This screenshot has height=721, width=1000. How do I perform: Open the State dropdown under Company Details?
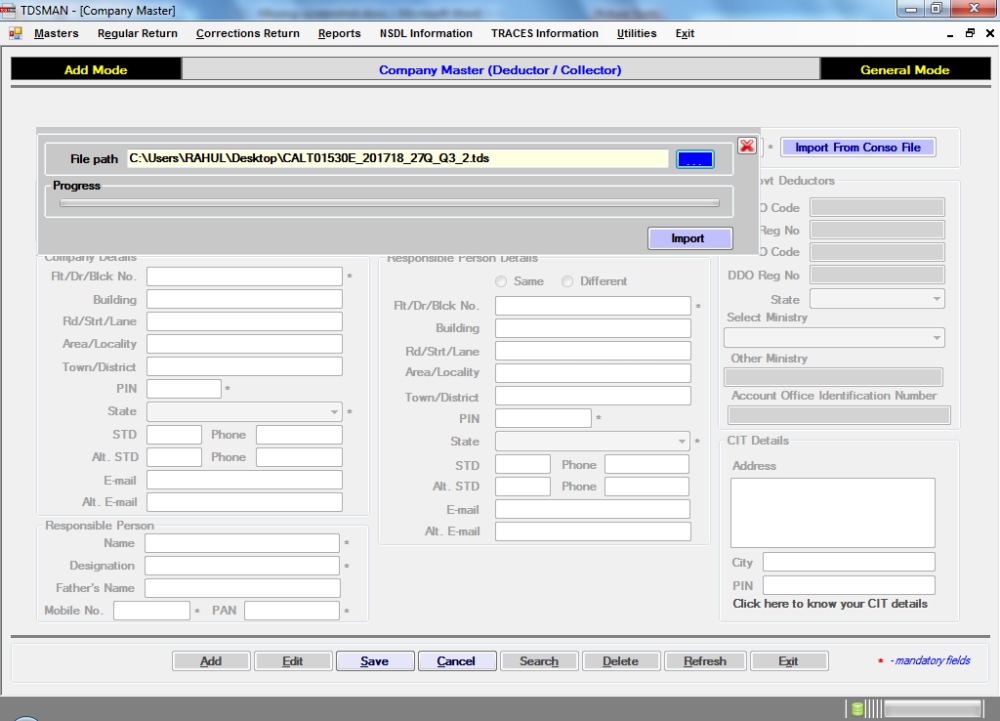[x=334, y=411]
